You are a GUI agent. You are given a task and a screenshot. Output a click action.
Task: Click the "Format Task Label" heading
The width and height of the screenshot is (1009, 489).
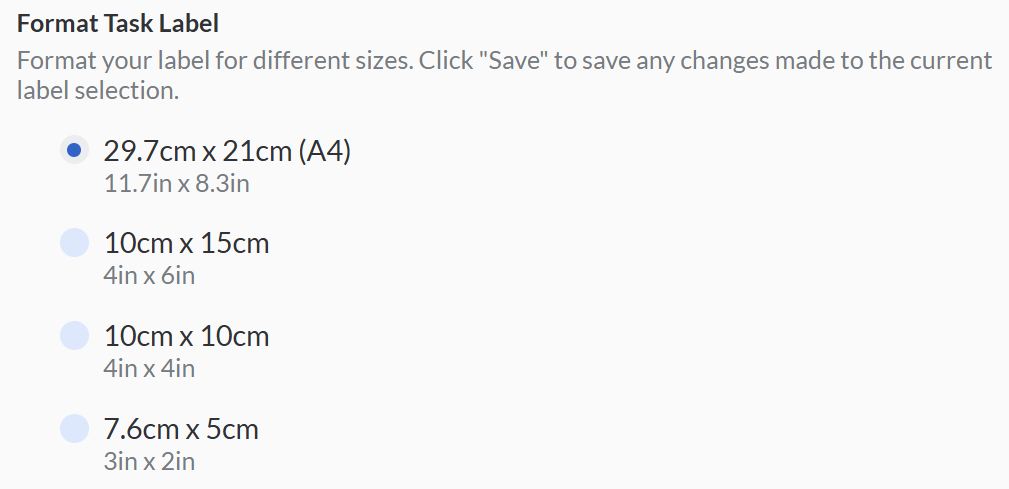click(118, 23)
